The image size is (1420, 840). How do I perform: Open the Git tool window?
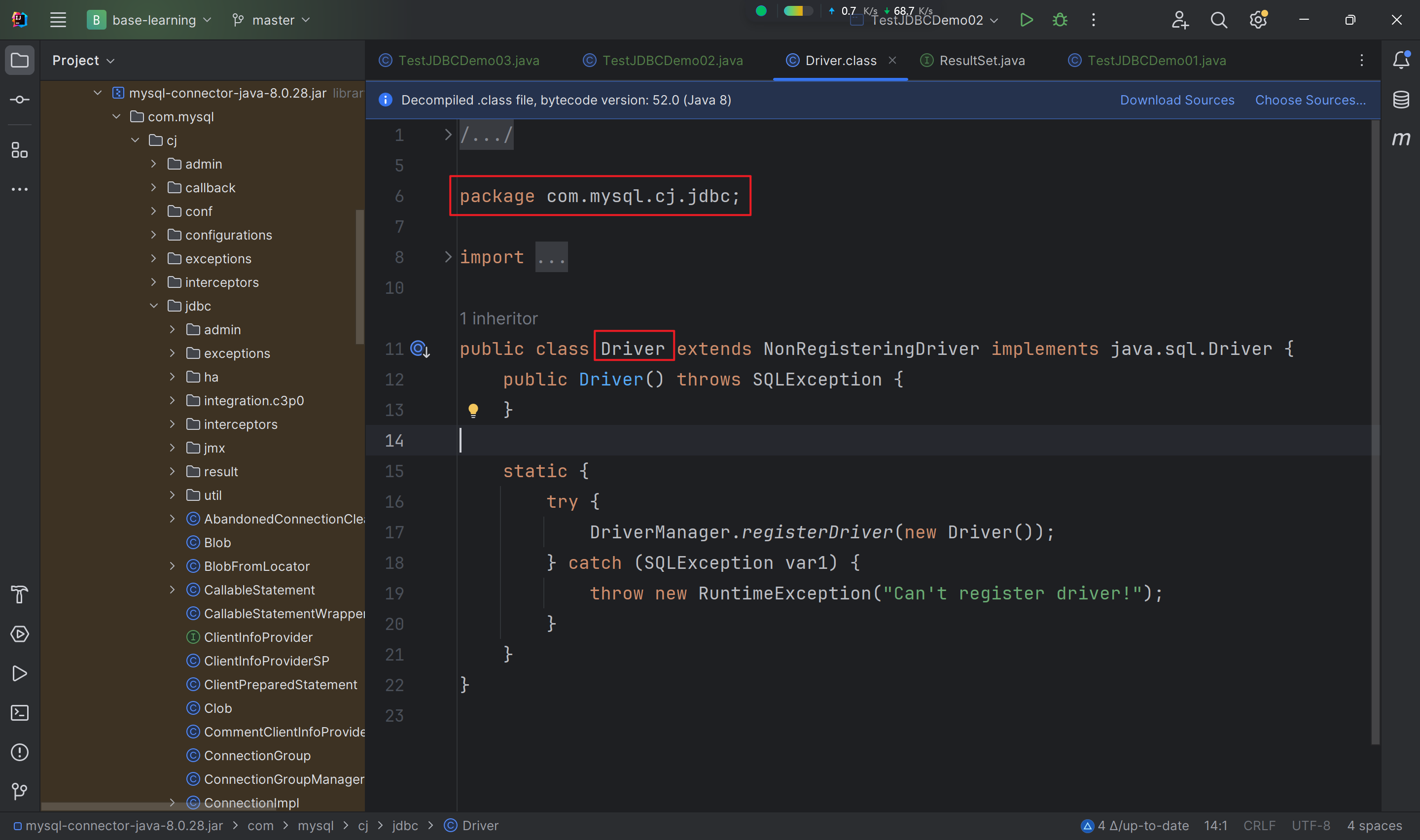(x=20, y=791)
